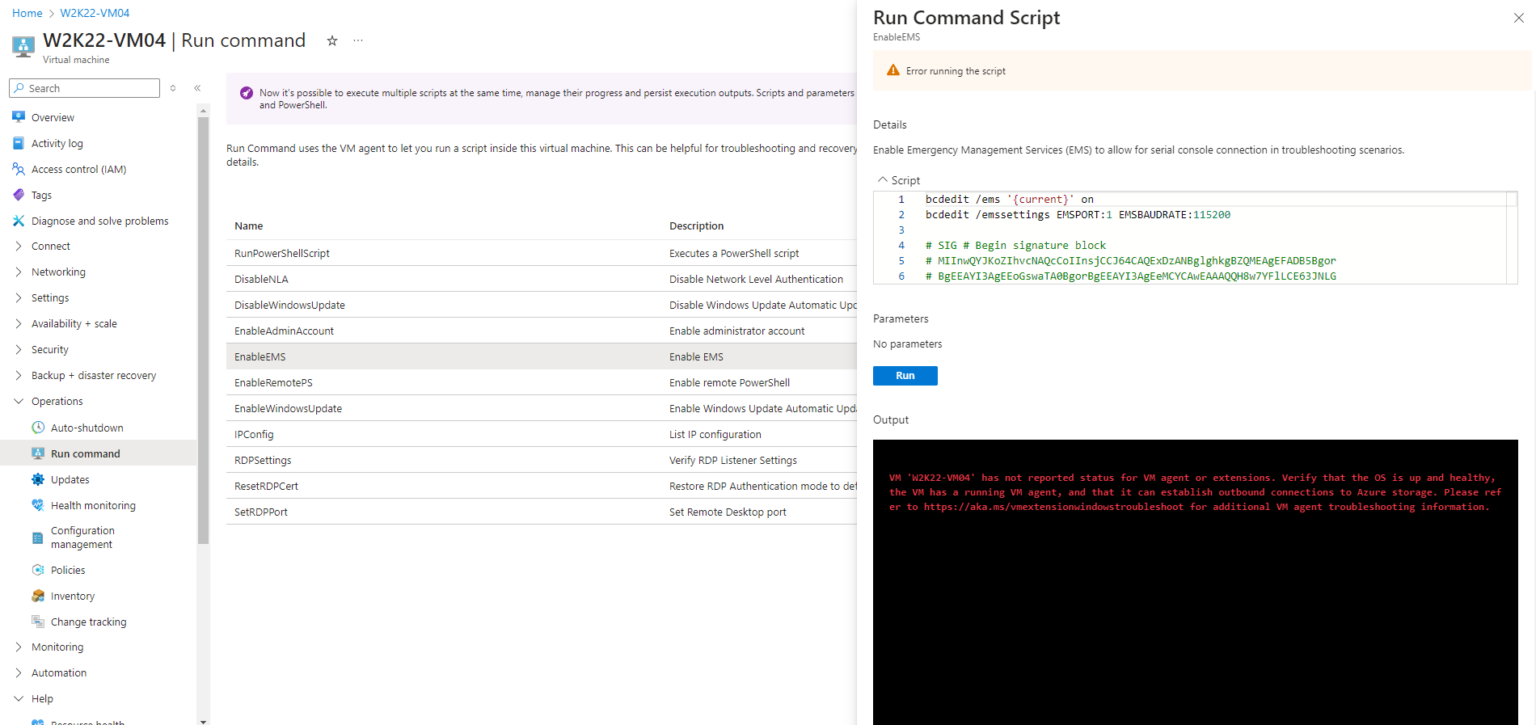Collapse the sidebar with the double-chevron icon
Viewport: 1536px width, 725px height.
tap(196, 88)
